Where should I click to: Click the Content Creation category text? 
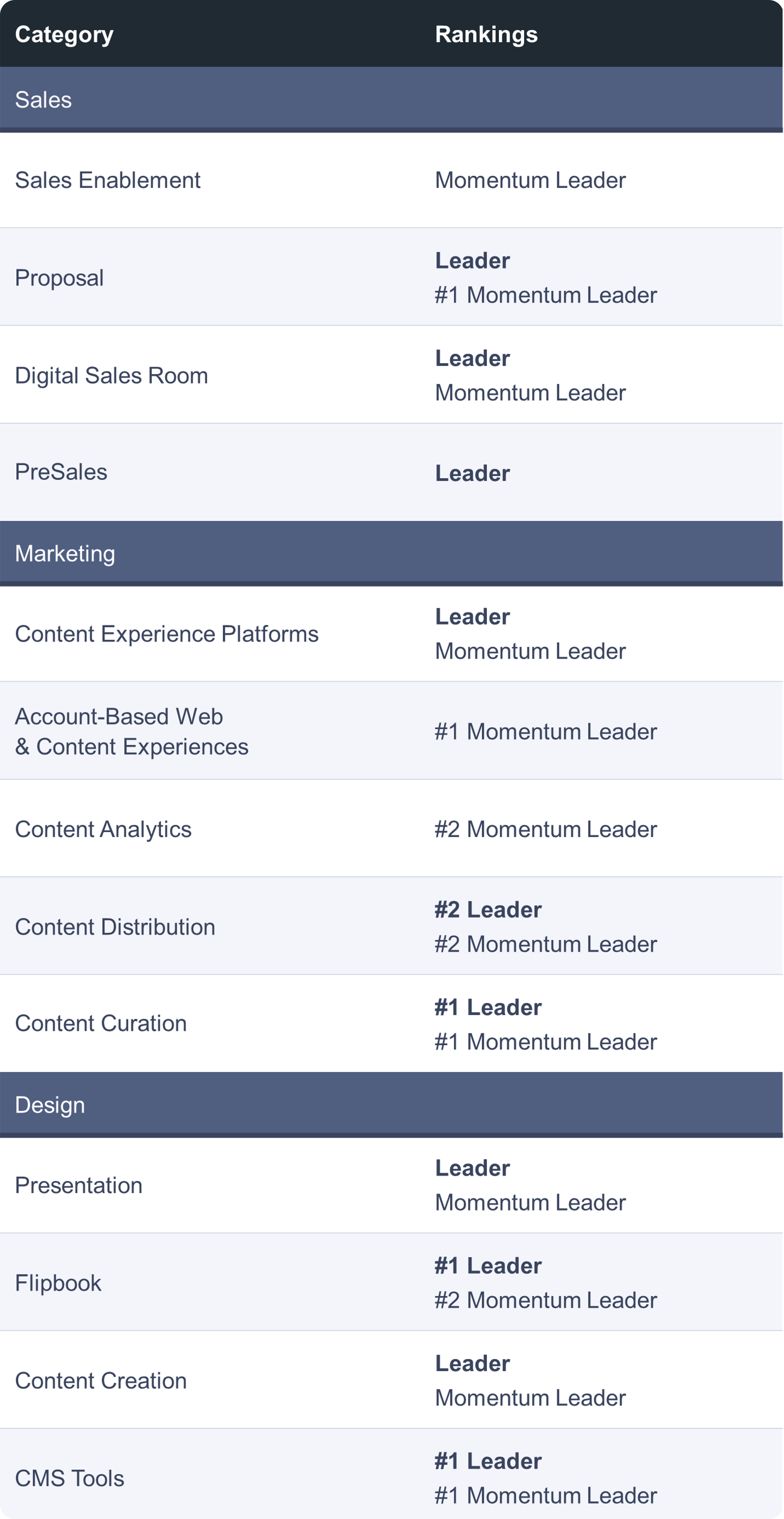pos(101,1380)
